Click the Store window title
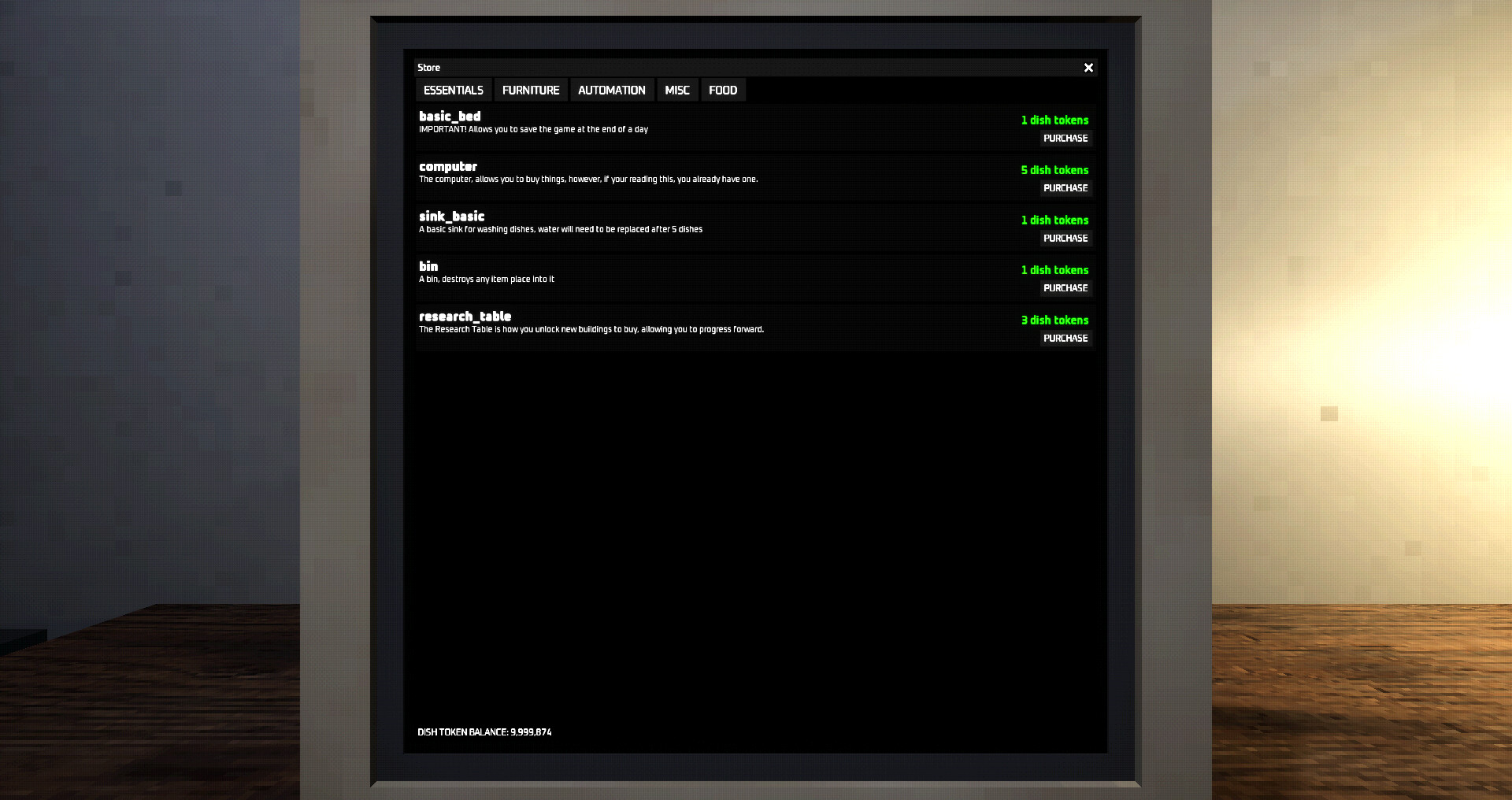Viewport: 1512px width, 800px height. coord(428,68)
